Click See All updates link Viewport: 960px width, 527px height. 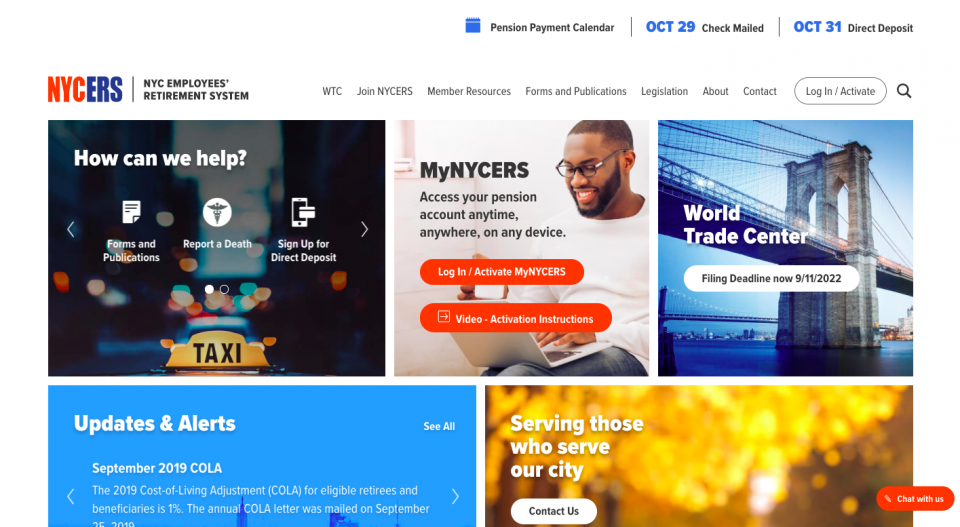point(439,427)
